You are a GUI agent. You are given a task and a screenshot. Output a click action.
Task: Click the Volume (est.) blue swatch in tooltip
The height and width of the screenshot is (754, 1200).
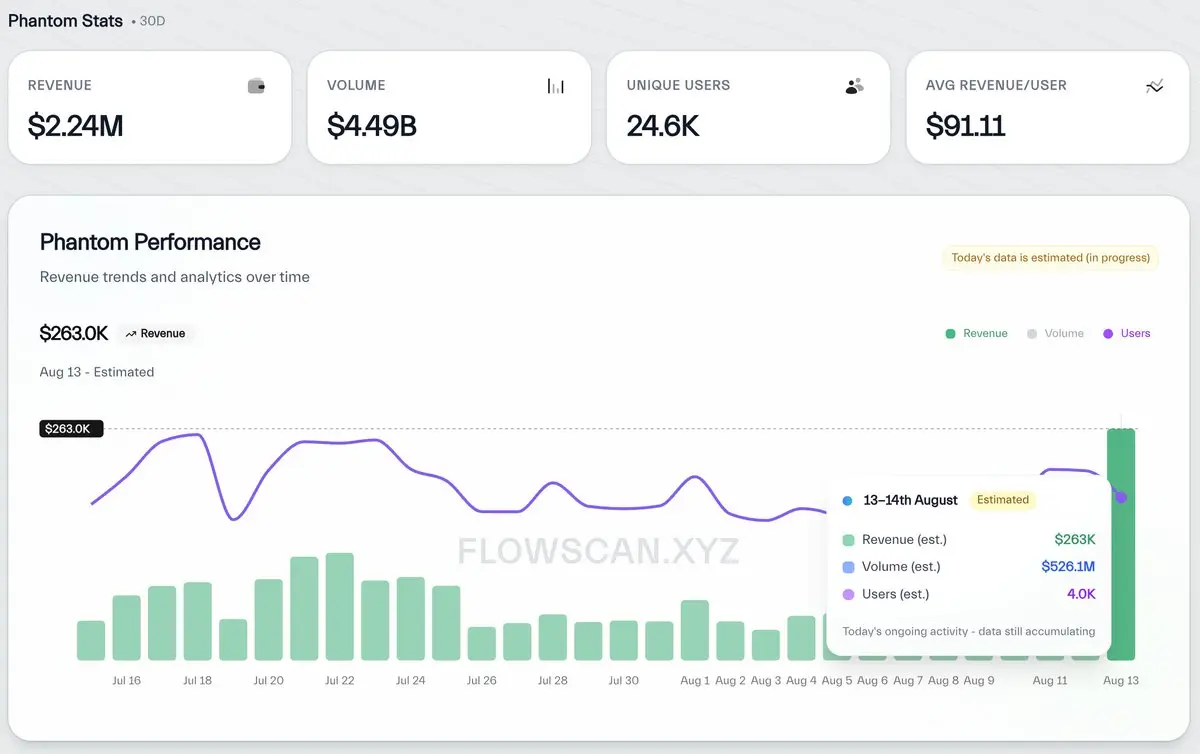pos(849,567)
